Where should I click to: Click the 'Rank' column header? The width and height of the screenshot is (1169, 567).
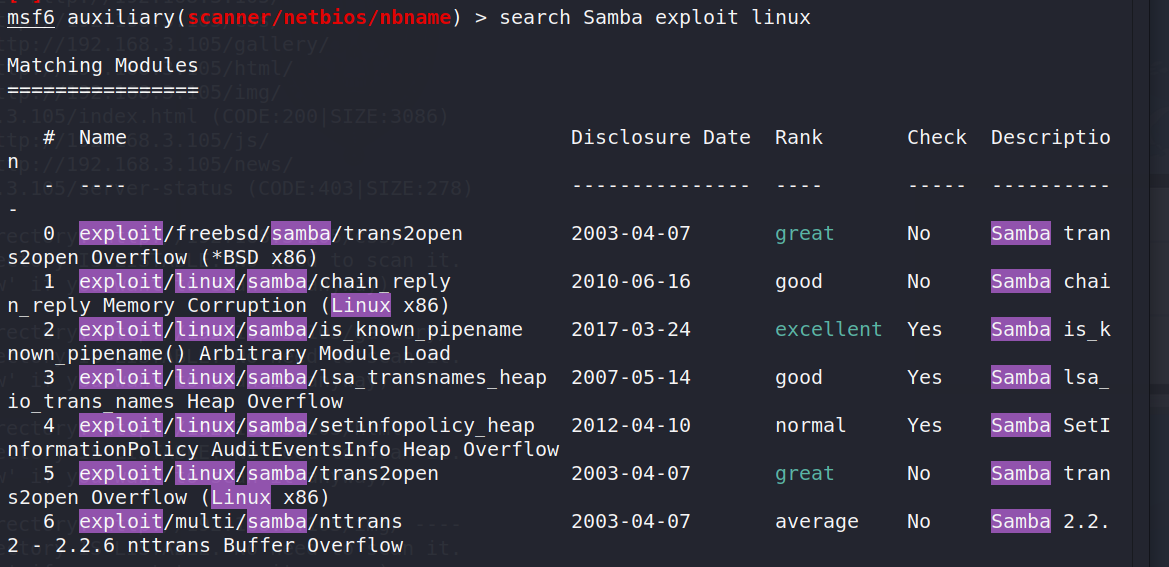(x=798, y=137)
